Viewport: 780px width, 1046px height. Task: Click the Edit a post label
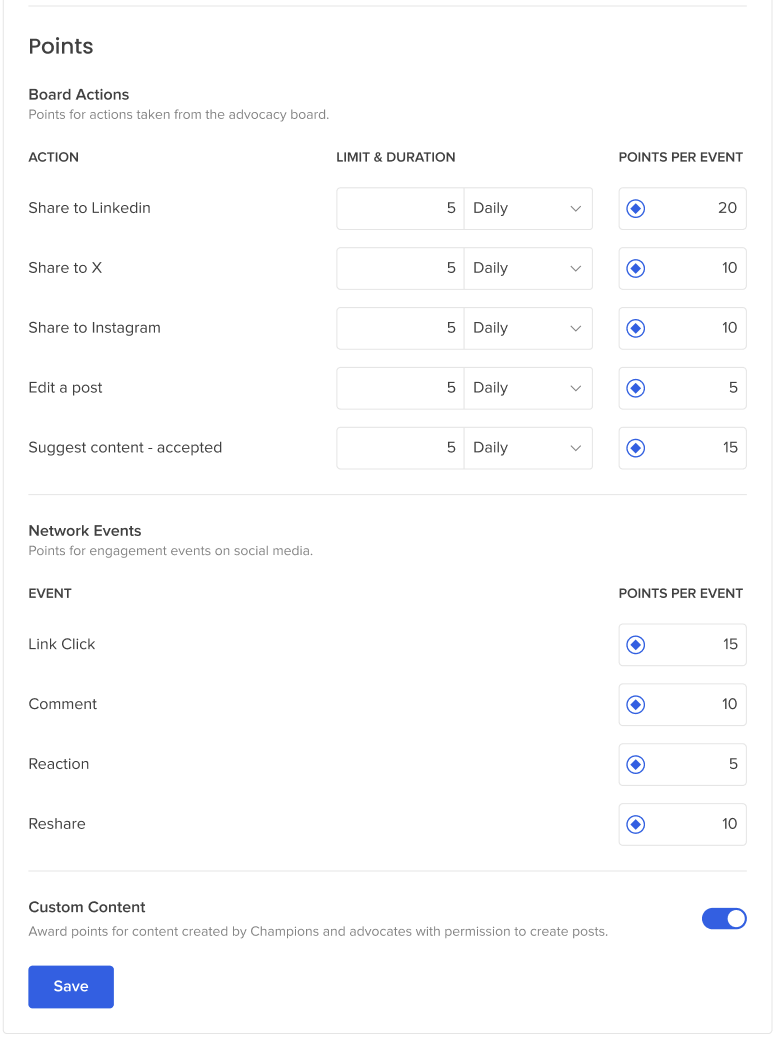tap(65, 388)
